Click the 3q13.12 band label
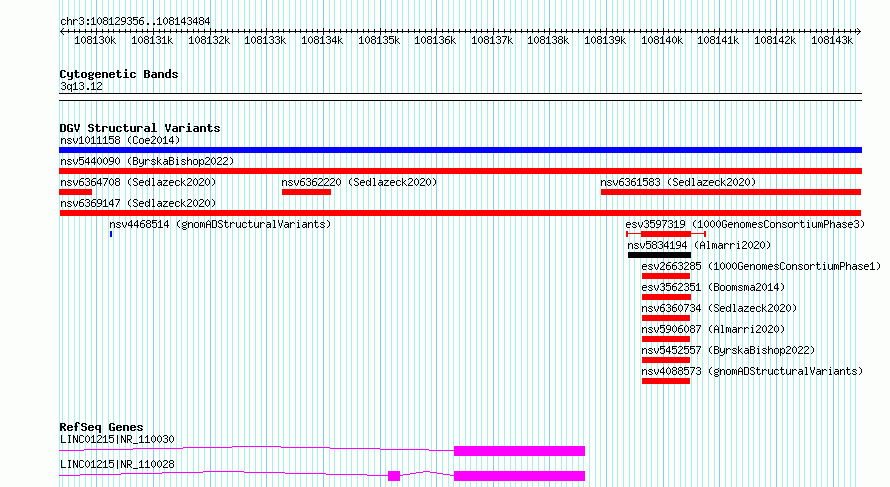 click(81, 87)
